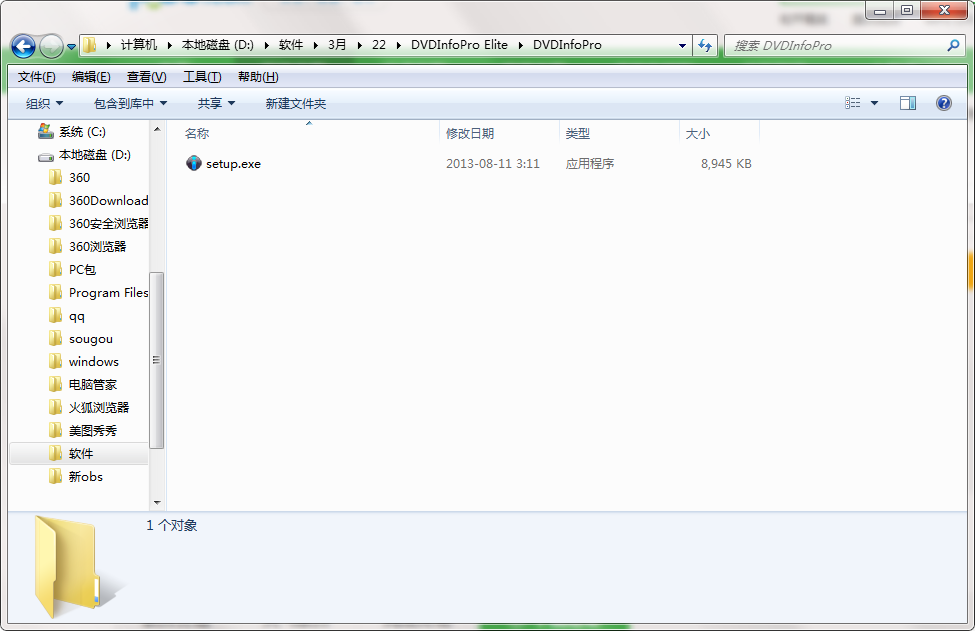Select the setup.exe file
975x631 pixels.
(x=233, y=164)
